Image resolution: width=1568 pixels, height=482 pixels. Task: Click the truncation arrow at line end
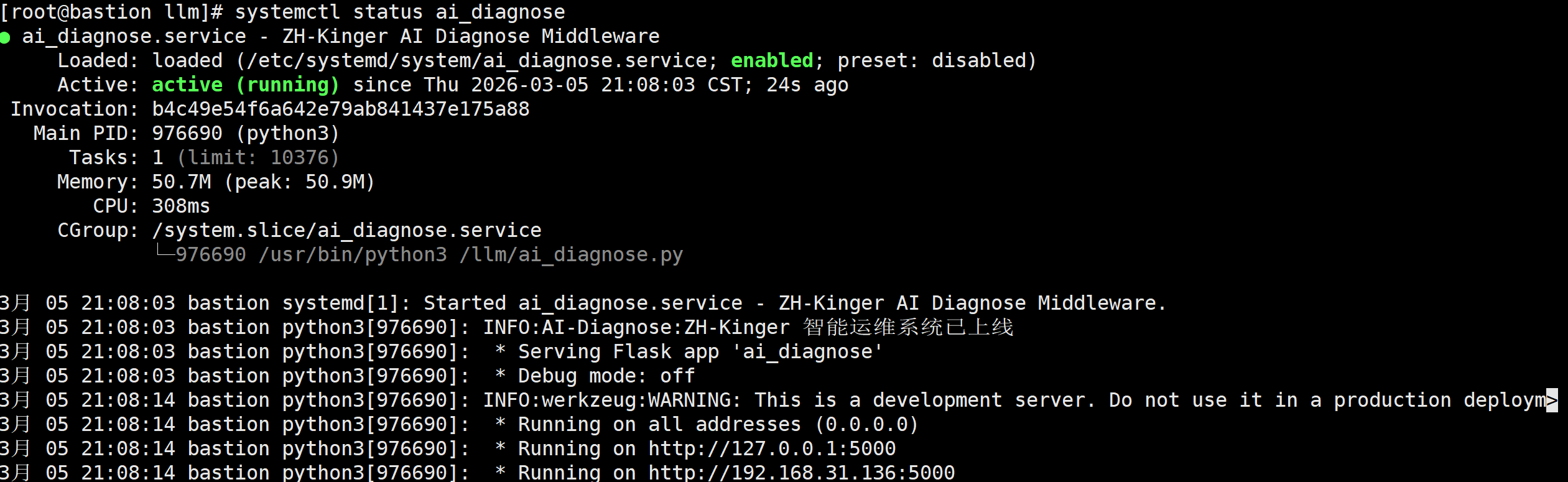pos(1552,400)
